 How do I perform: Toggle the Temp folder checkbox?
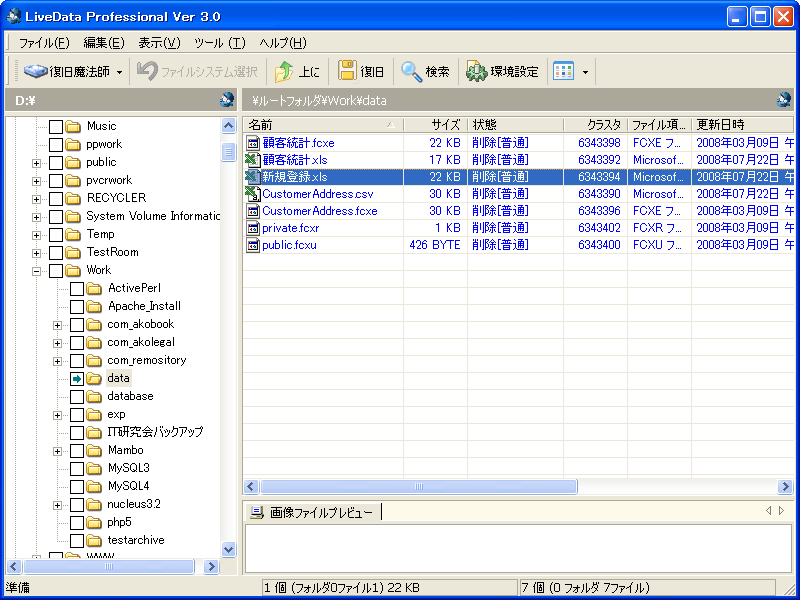(x=56, y=234)
